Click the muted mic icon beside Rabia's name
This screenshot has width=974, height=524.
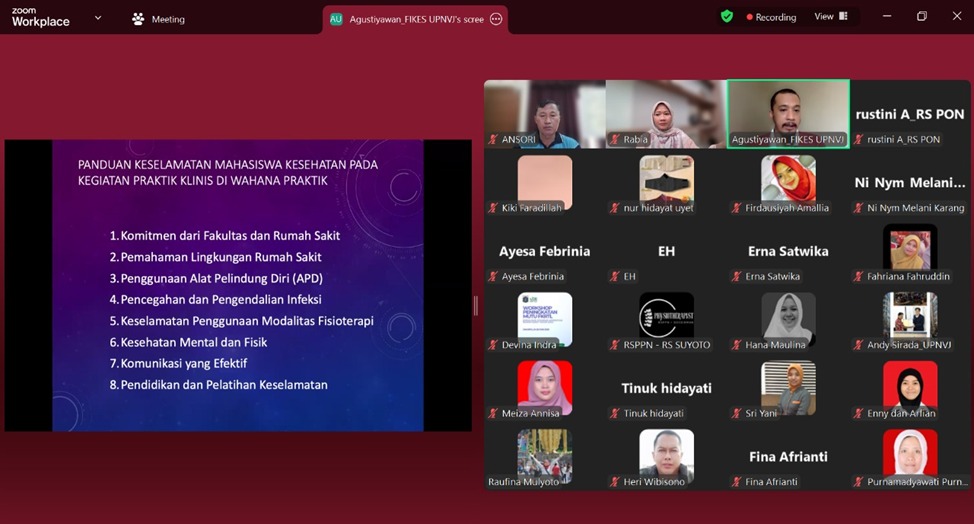tap(615, 140)
